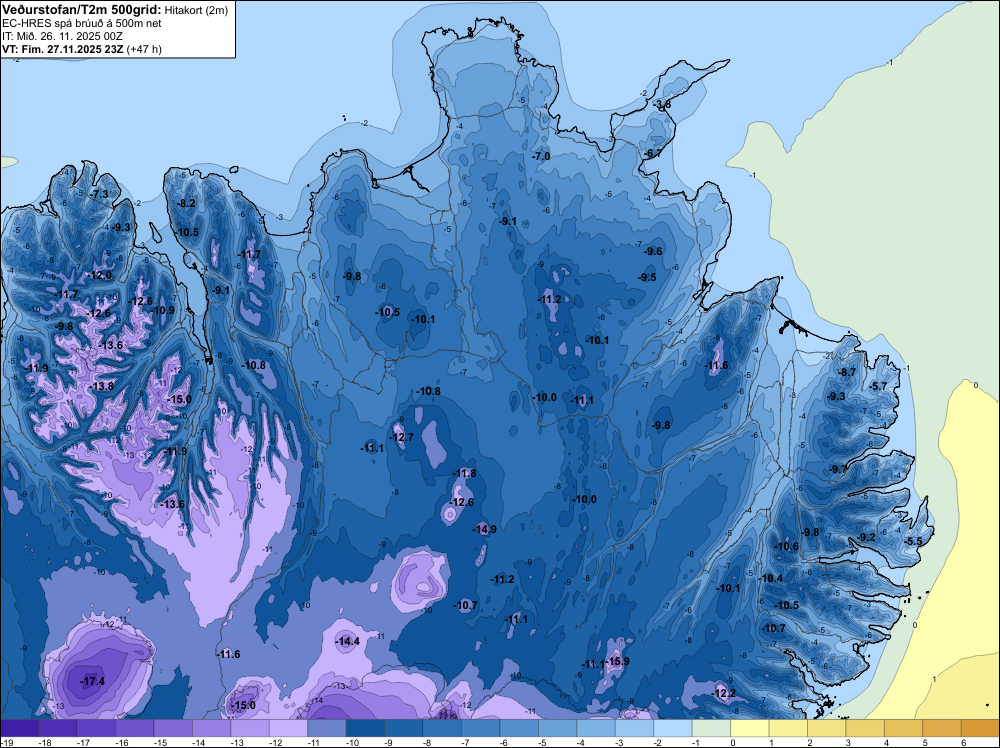
Task: Click the -9.5 temperature label
Action: click(647, 277)
